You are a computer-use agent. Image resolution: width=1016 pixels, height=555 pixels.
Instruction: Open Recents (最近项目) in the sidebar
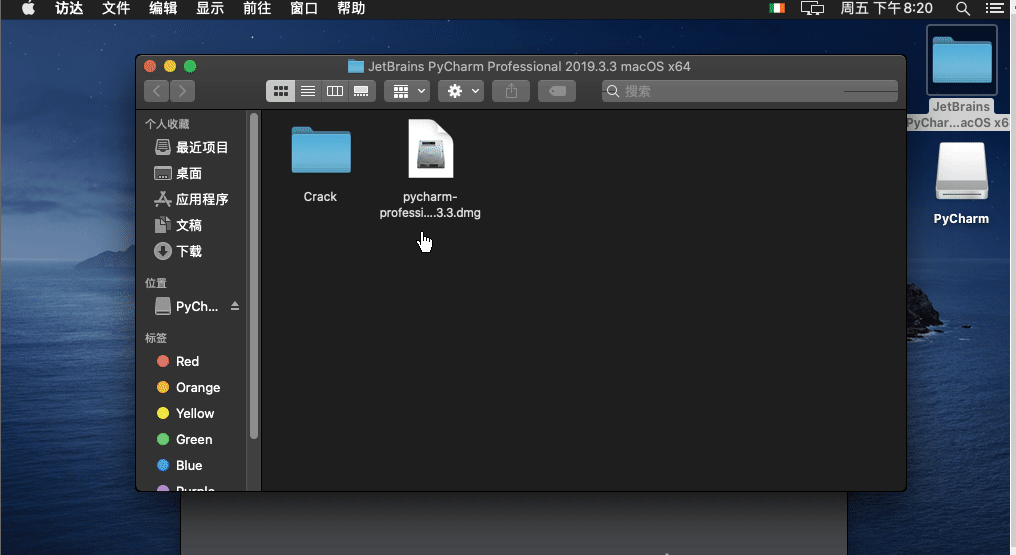(191, 148)
